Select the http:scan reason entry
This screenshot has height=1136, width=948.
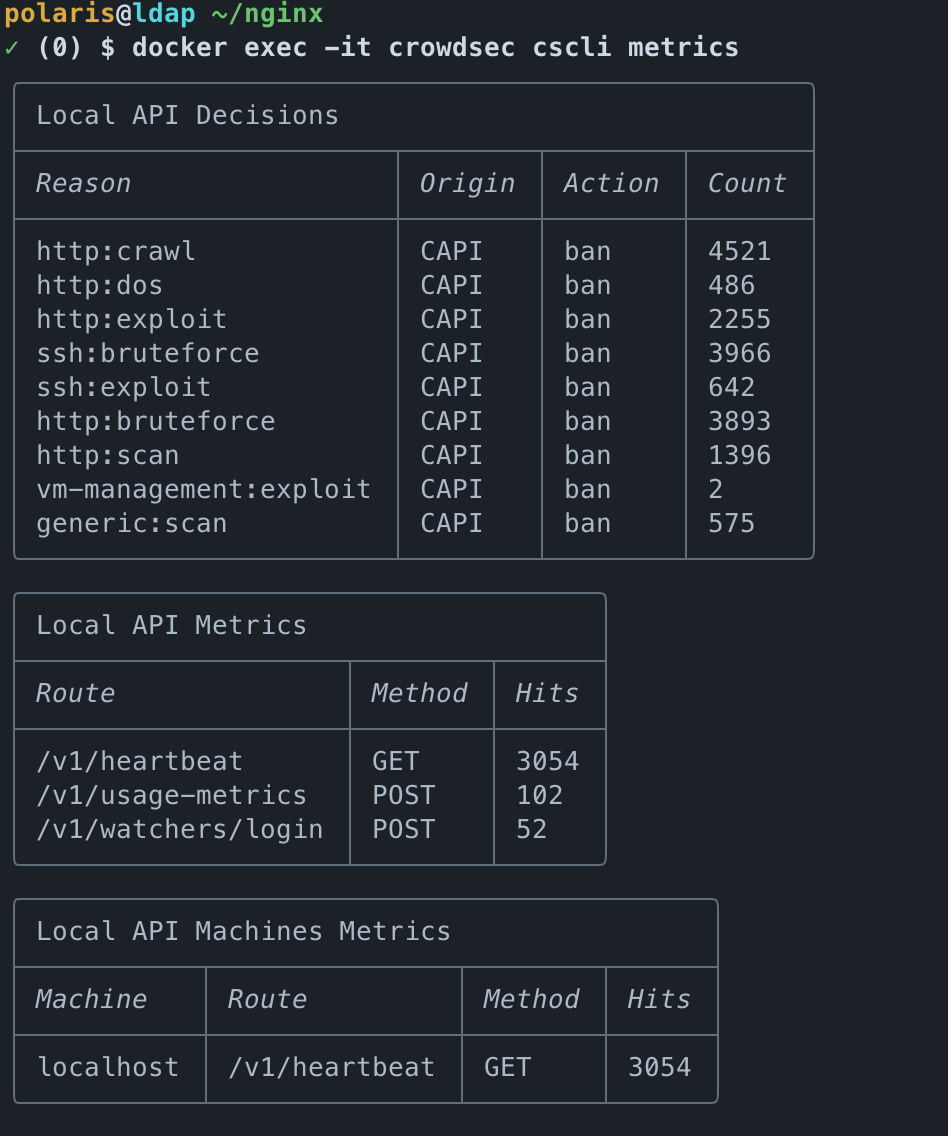click(x=107, y=456)
